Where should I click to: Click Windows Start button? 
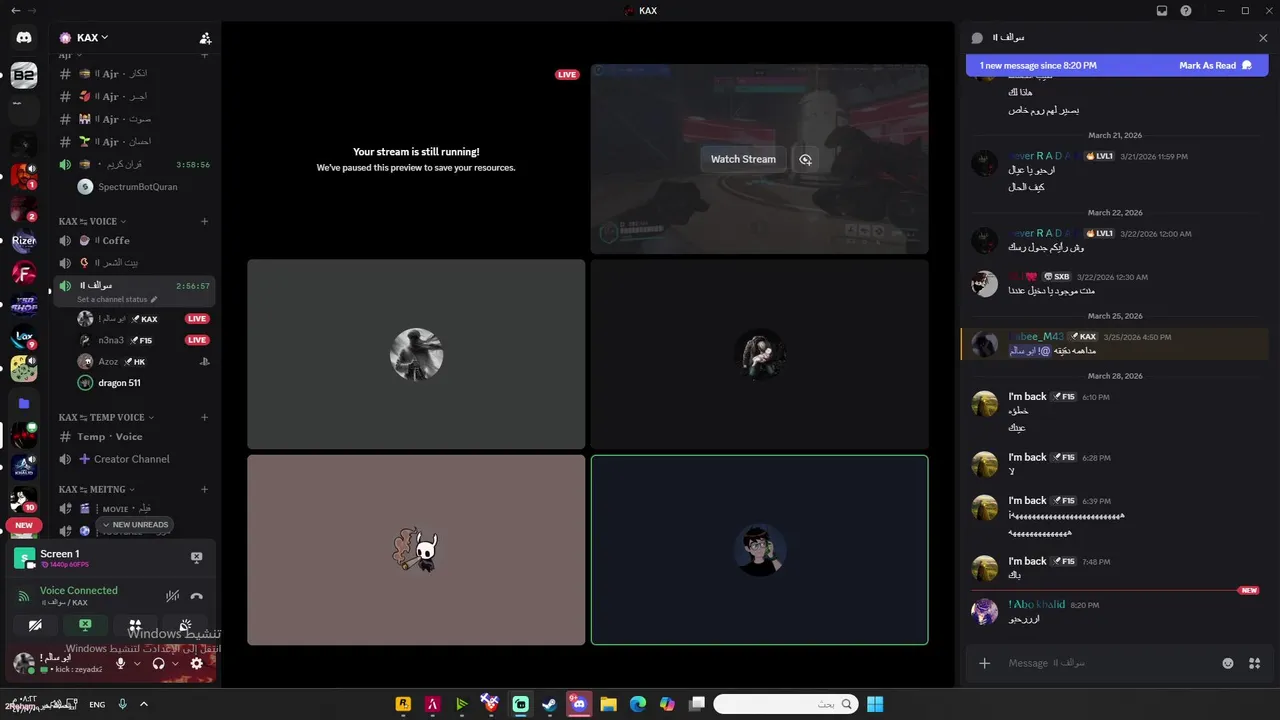click(875, 704)
